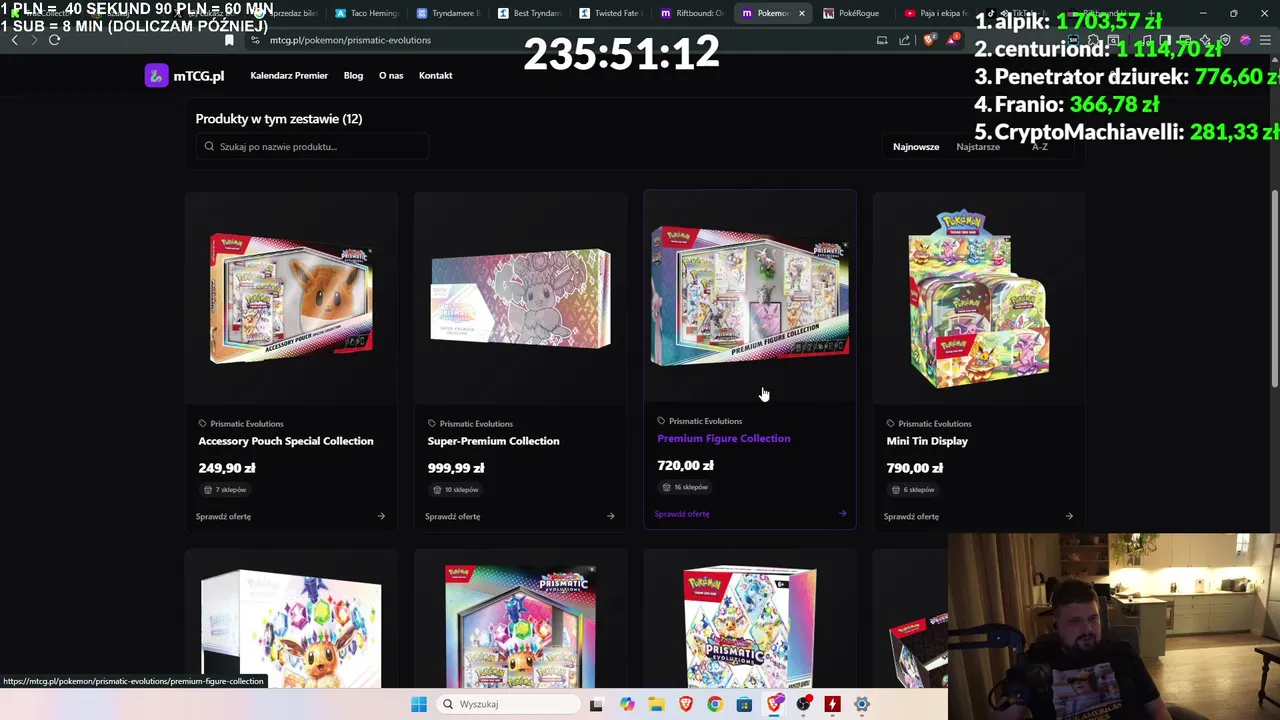
Task: Click the 999,99 zł price
Action: [456, 468]
